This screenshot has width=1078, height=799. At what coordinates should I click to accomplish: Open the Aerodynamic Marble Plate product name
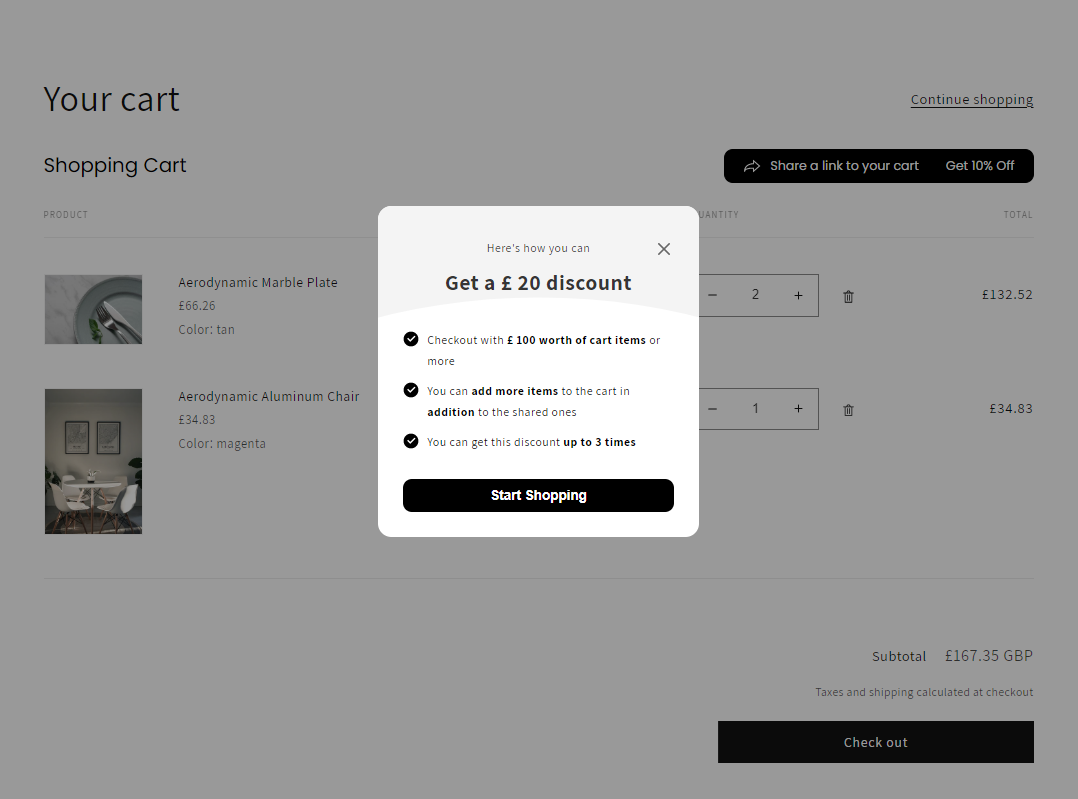[x=258, y=282]
